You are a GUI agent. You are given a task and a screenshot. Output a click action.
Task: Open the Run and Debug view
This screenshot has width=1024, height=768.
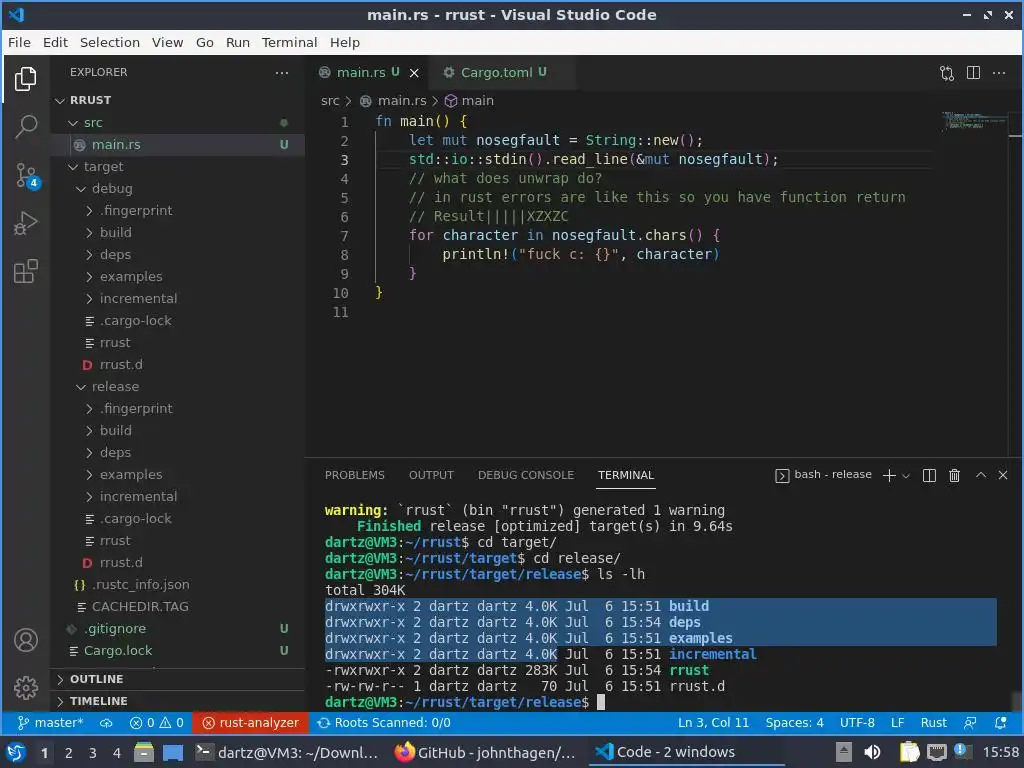(x=25, y=223)
